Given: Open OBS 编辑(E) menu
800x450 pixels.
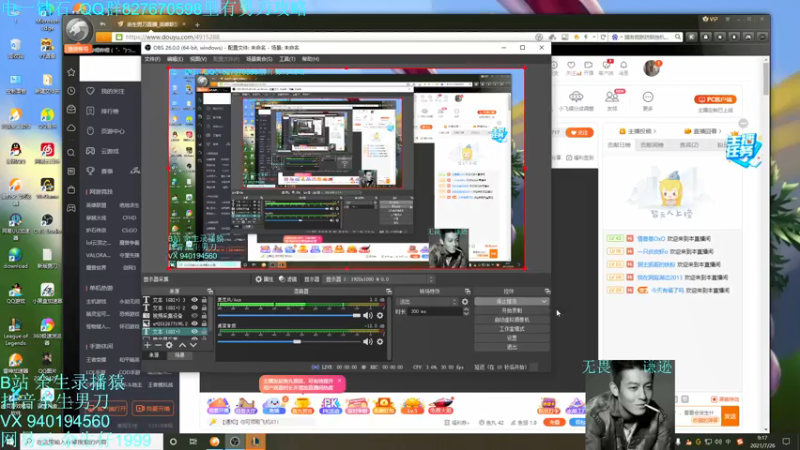Looking at the screenshot, I should [x=175, y=59].
